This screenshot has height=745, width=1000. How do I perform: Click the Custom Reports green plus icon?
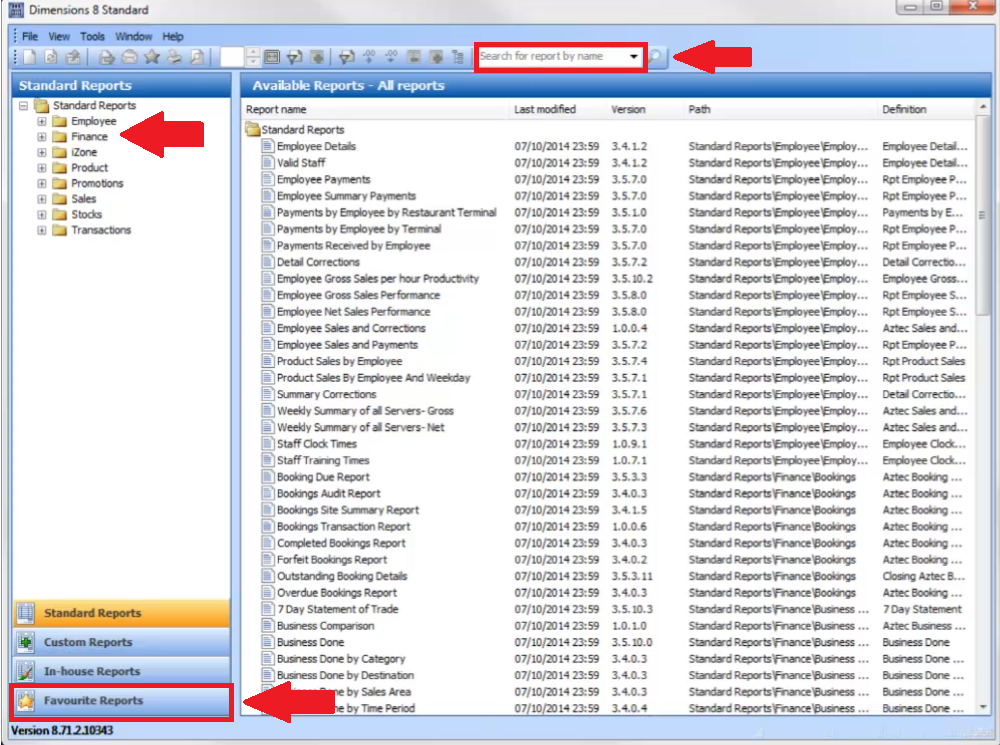point(26,643)
